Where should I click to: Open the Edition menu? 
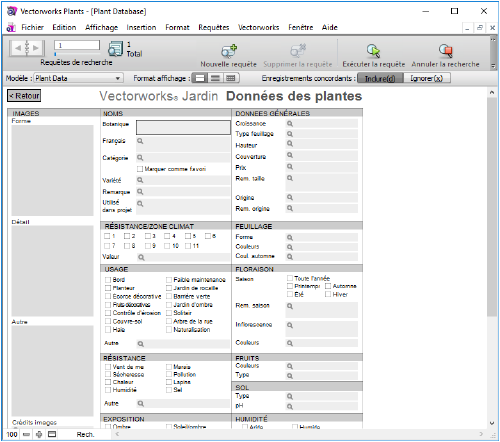(x=64, y=27)
